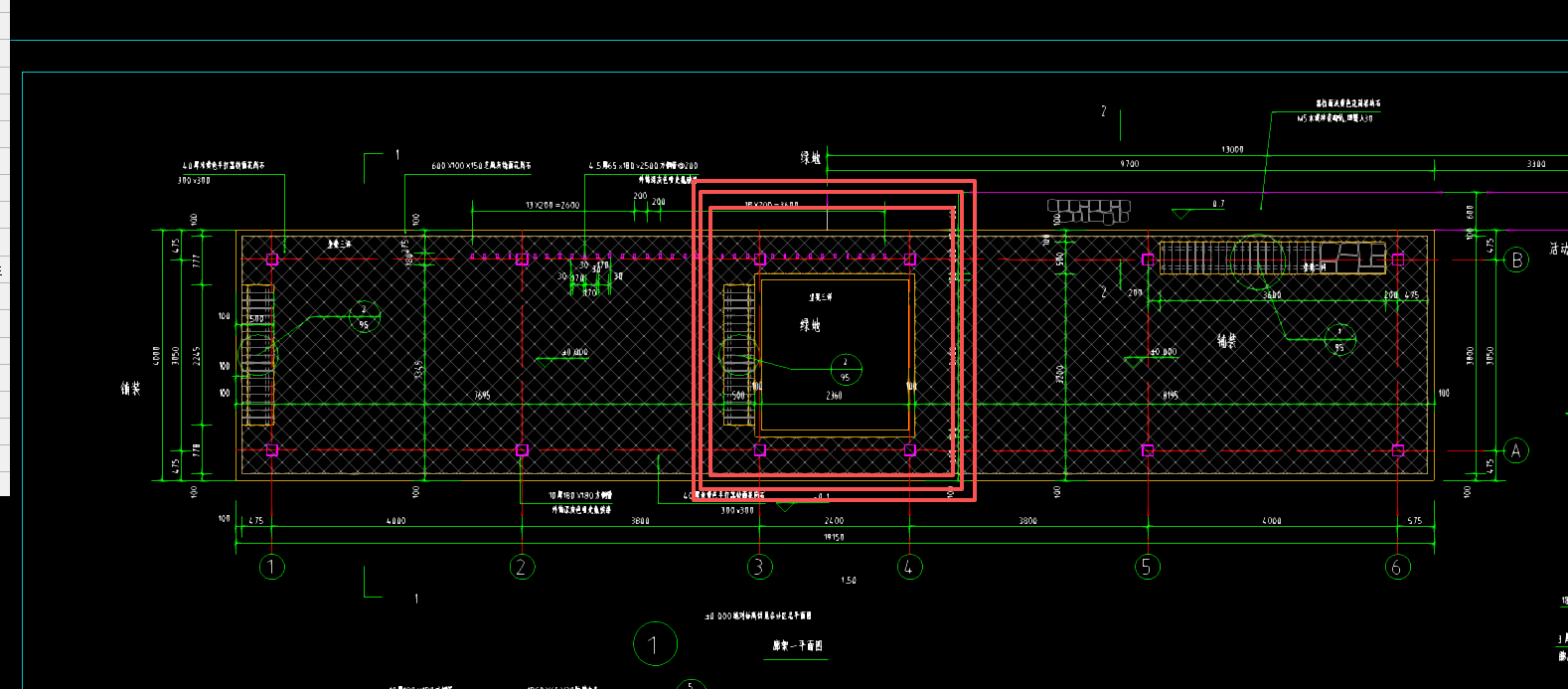Pick the 3600 bench length dimension
Image resolution: width=1568 pixels, height=689 pixels.
[x=1272, y=295]
